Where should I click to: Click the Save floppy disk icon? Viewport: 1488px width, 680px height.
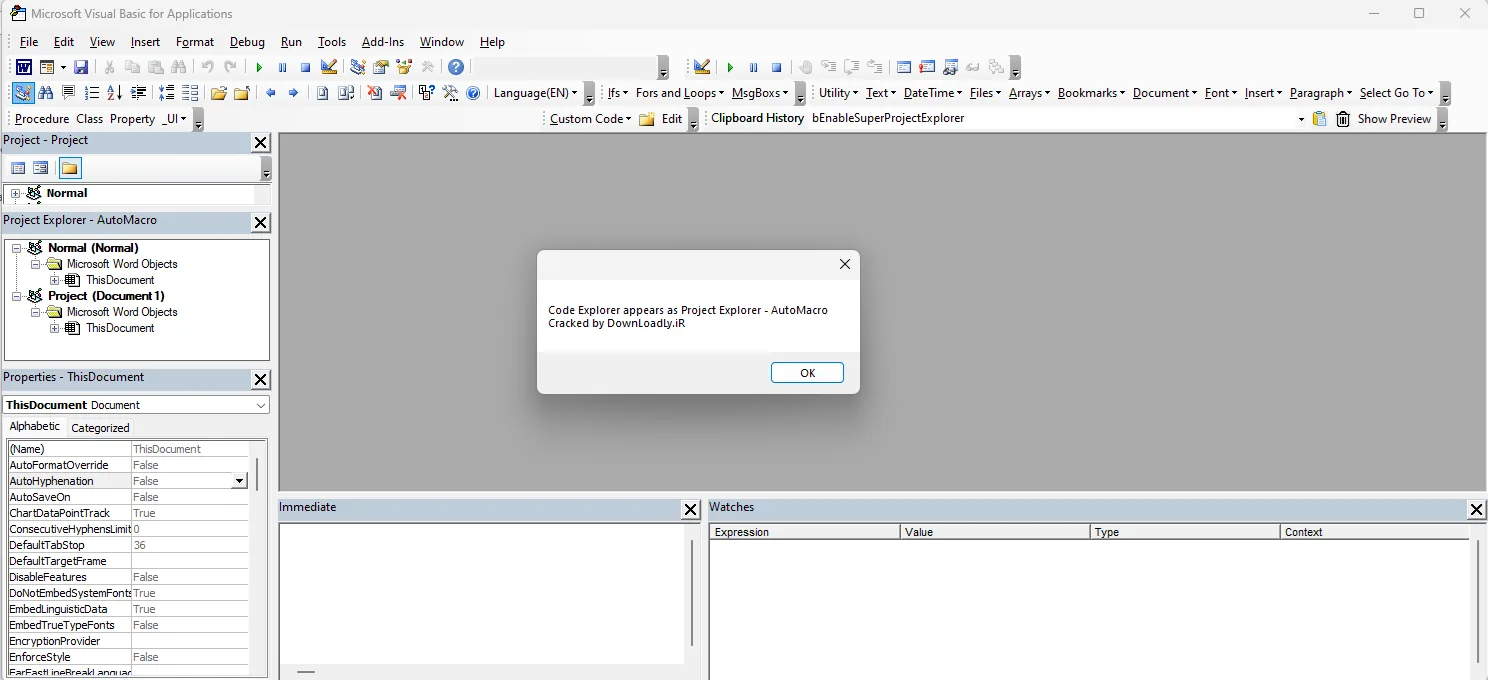click(x=81, y=67)
